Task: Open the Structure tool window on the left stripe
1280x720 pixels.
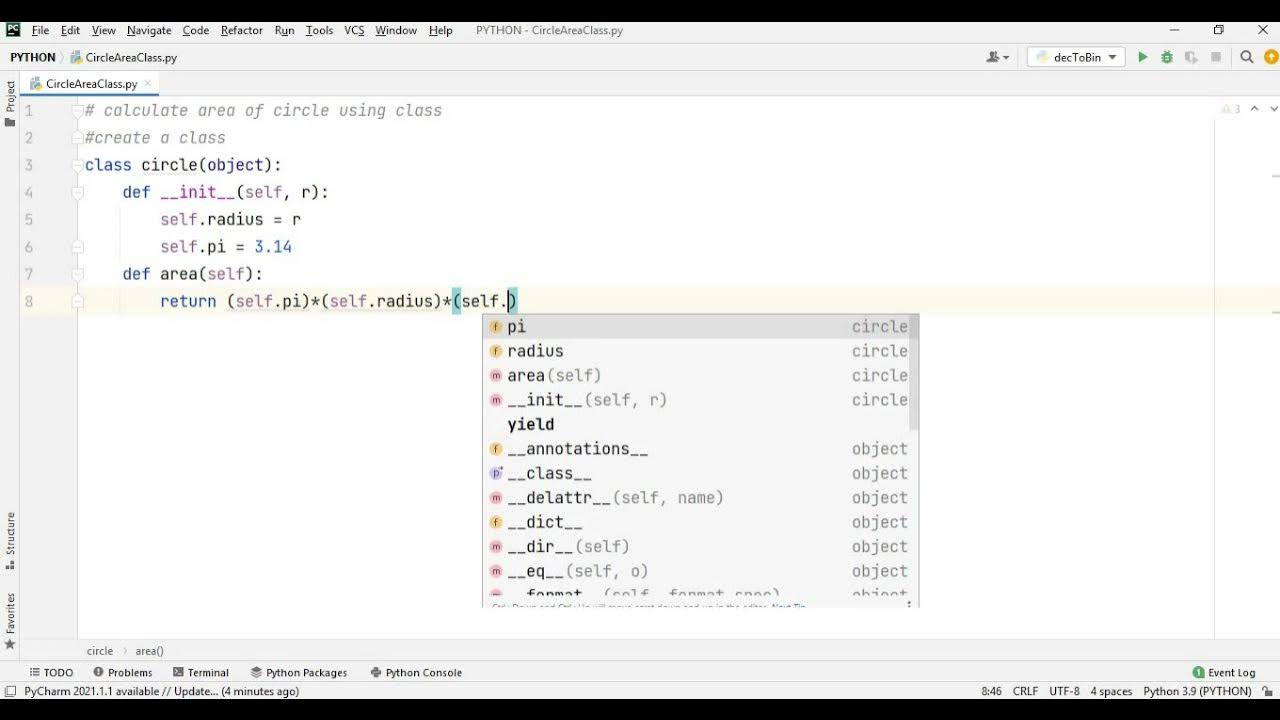Action: 10,541
